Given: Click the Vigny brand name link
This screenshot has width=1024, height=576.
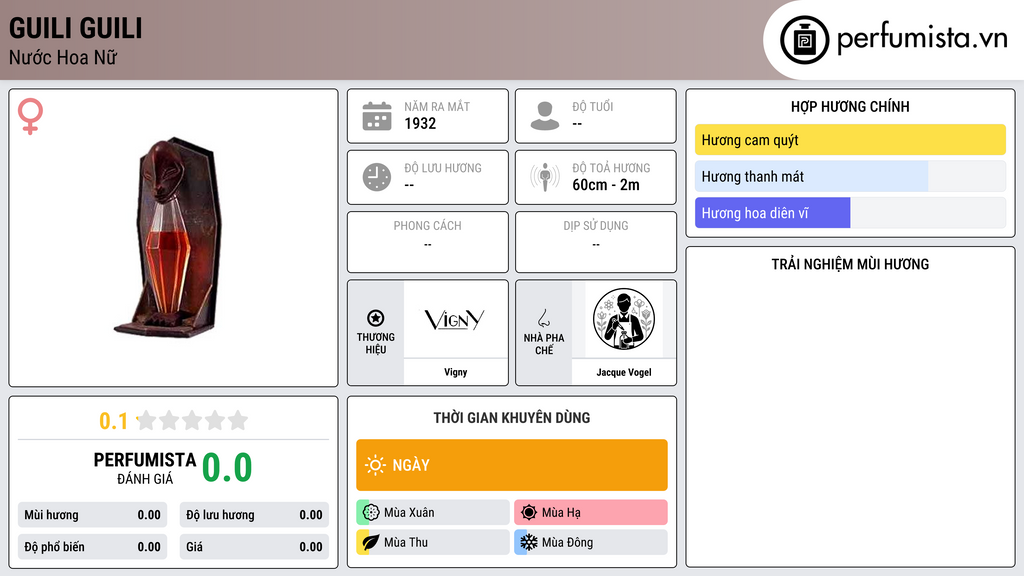Looking at the screenshot, I should point(455,372).
